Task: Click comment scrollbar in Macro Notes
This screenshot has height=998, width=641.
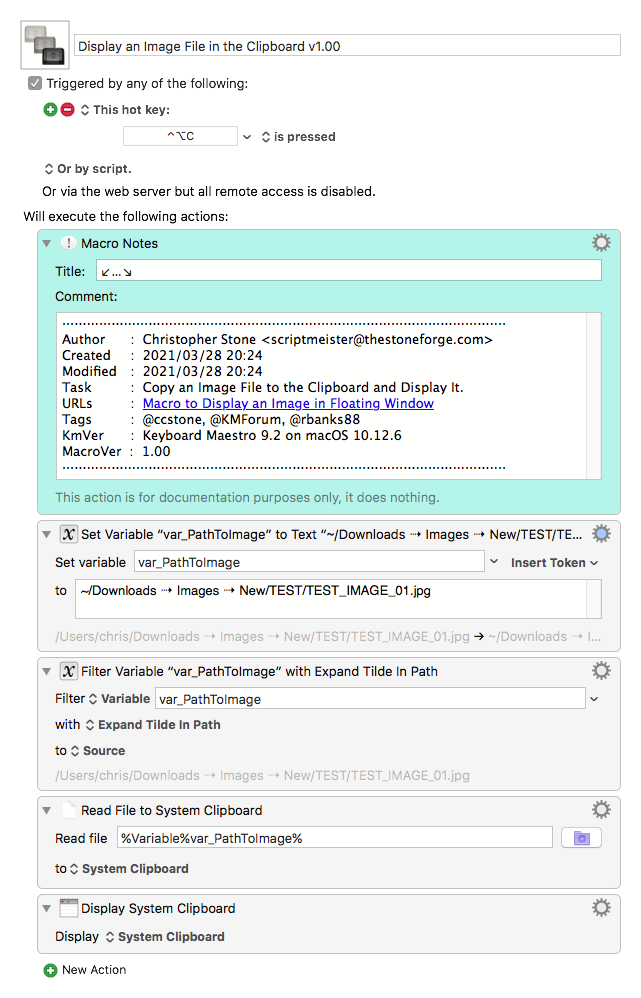Action: coord(593,395)
